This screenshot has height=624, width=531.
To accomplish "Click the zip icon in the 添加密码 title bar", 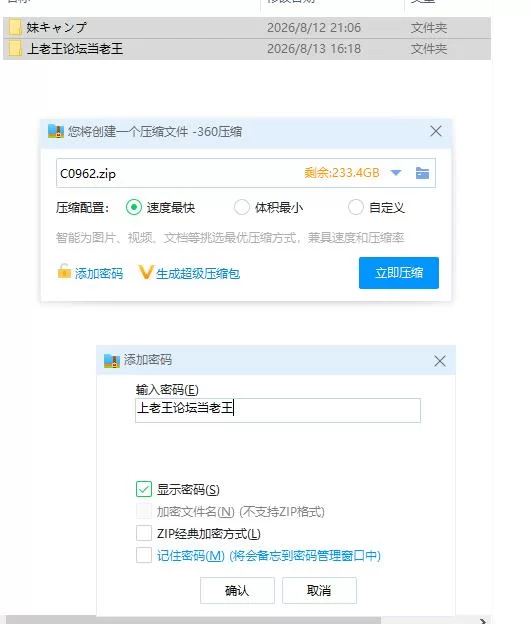I will (112, 360).
